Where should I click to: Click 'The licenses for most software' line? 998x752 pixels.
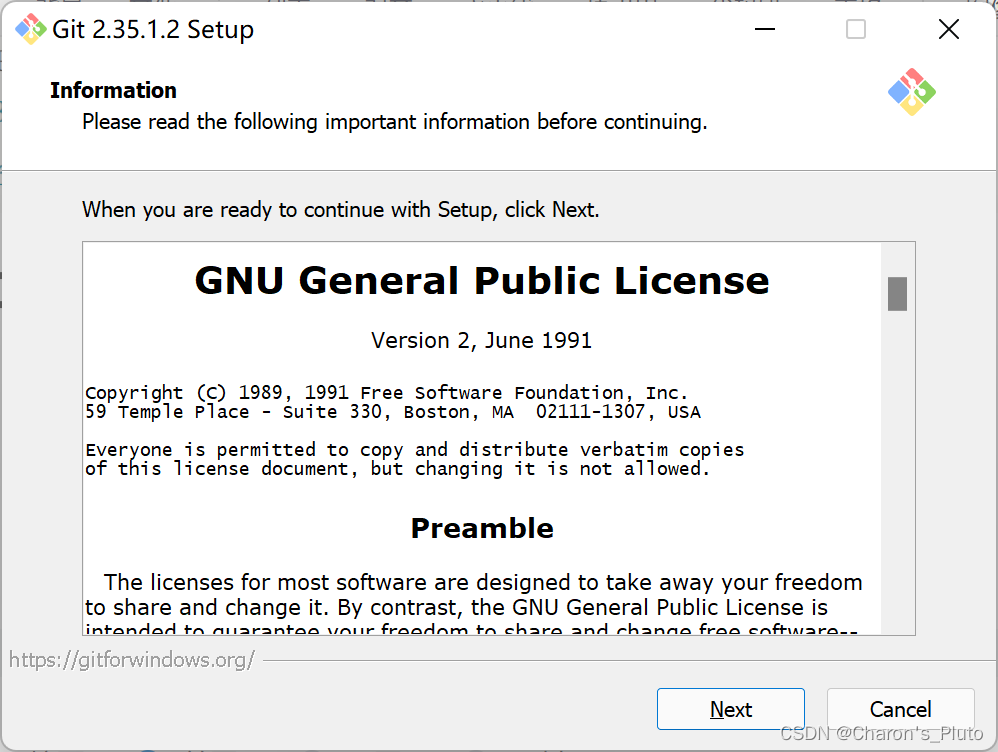483,582
